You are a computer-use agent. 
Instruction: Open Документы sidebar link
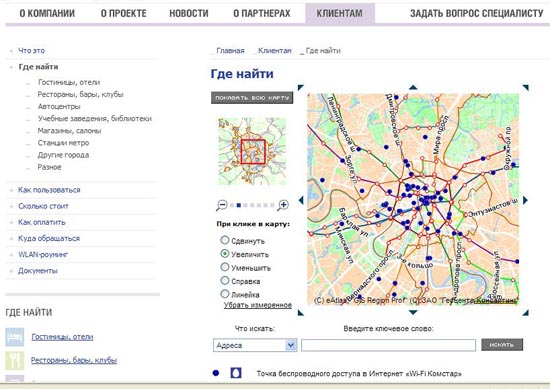click(x=38, y=270)
